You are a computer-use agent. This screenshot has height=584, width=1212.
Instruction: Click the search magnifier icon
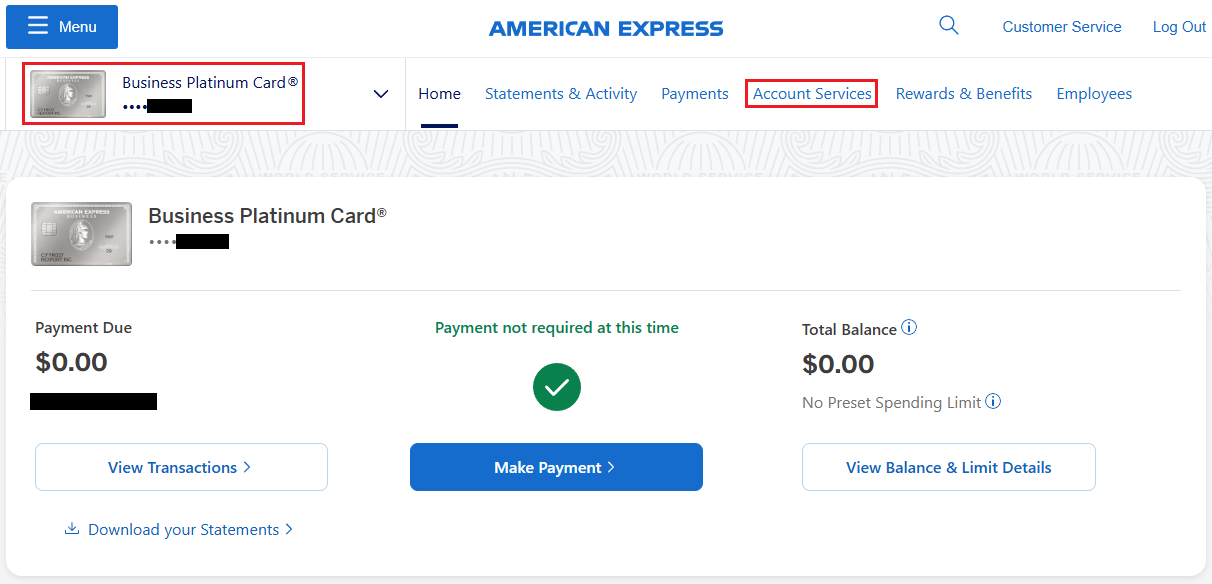pos(948,26)
